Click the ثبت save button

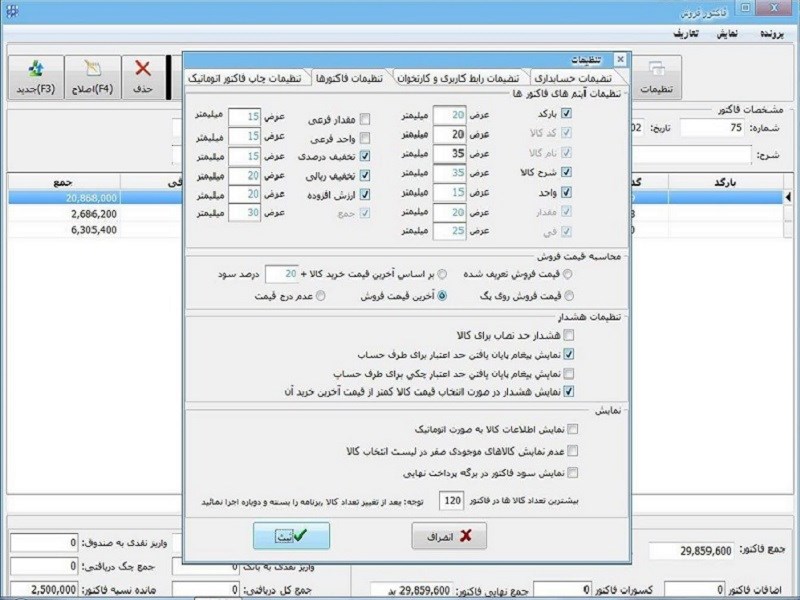[291, 534]
